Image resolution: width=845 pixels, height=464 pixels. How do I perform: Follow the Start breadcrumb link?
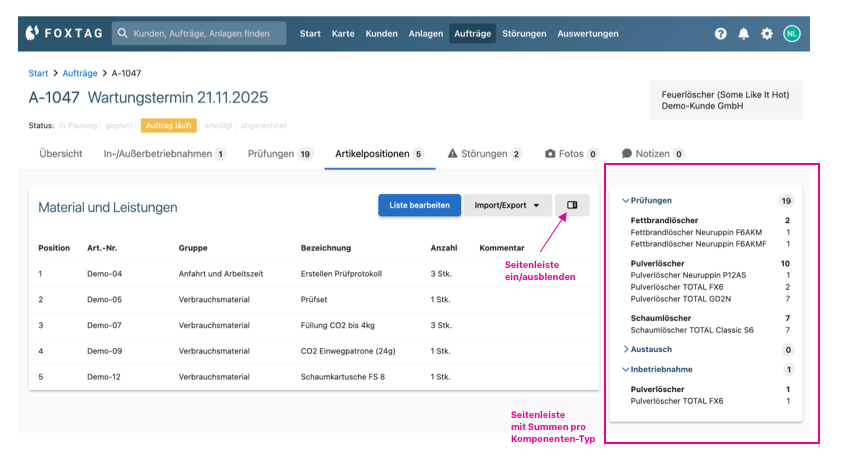point(38,73)
